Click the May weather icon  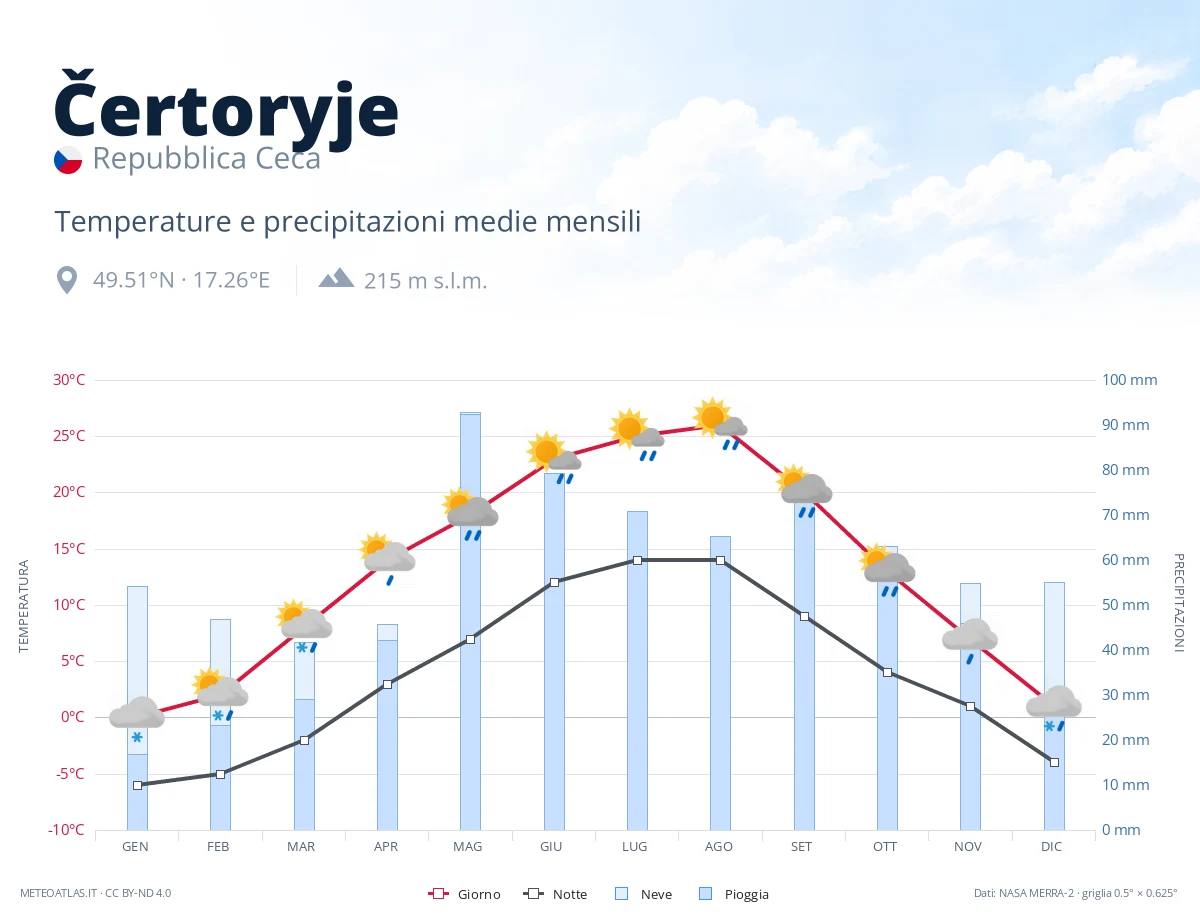coord(470,515)
